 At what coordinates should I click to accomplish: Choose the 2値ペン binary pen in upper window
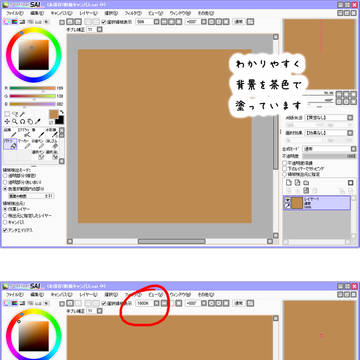[38, 144]
